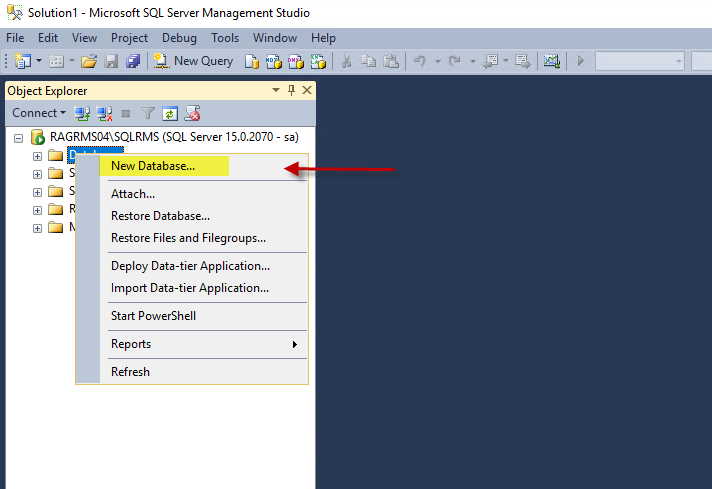
Task: Open the Window menu
Action: point(275,38)
